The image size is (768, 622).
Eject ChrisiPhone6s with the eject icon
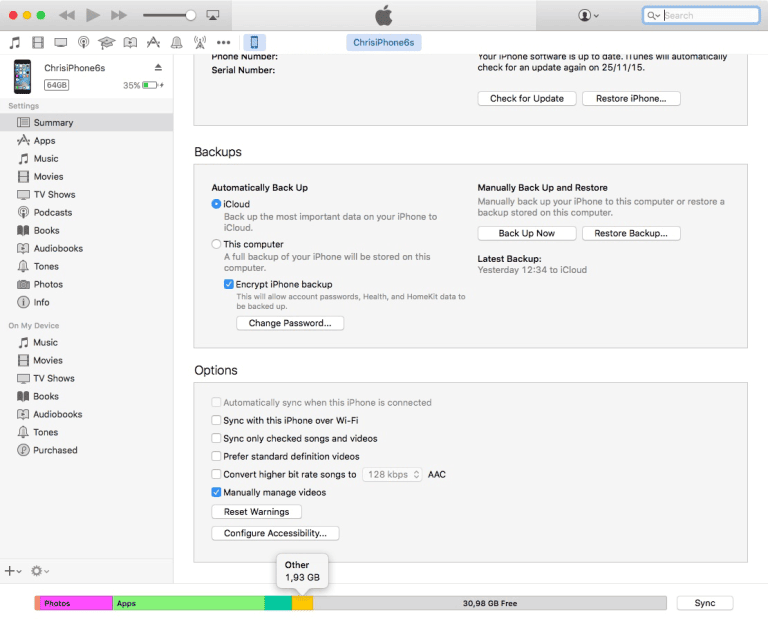click(x=158, y=67)
